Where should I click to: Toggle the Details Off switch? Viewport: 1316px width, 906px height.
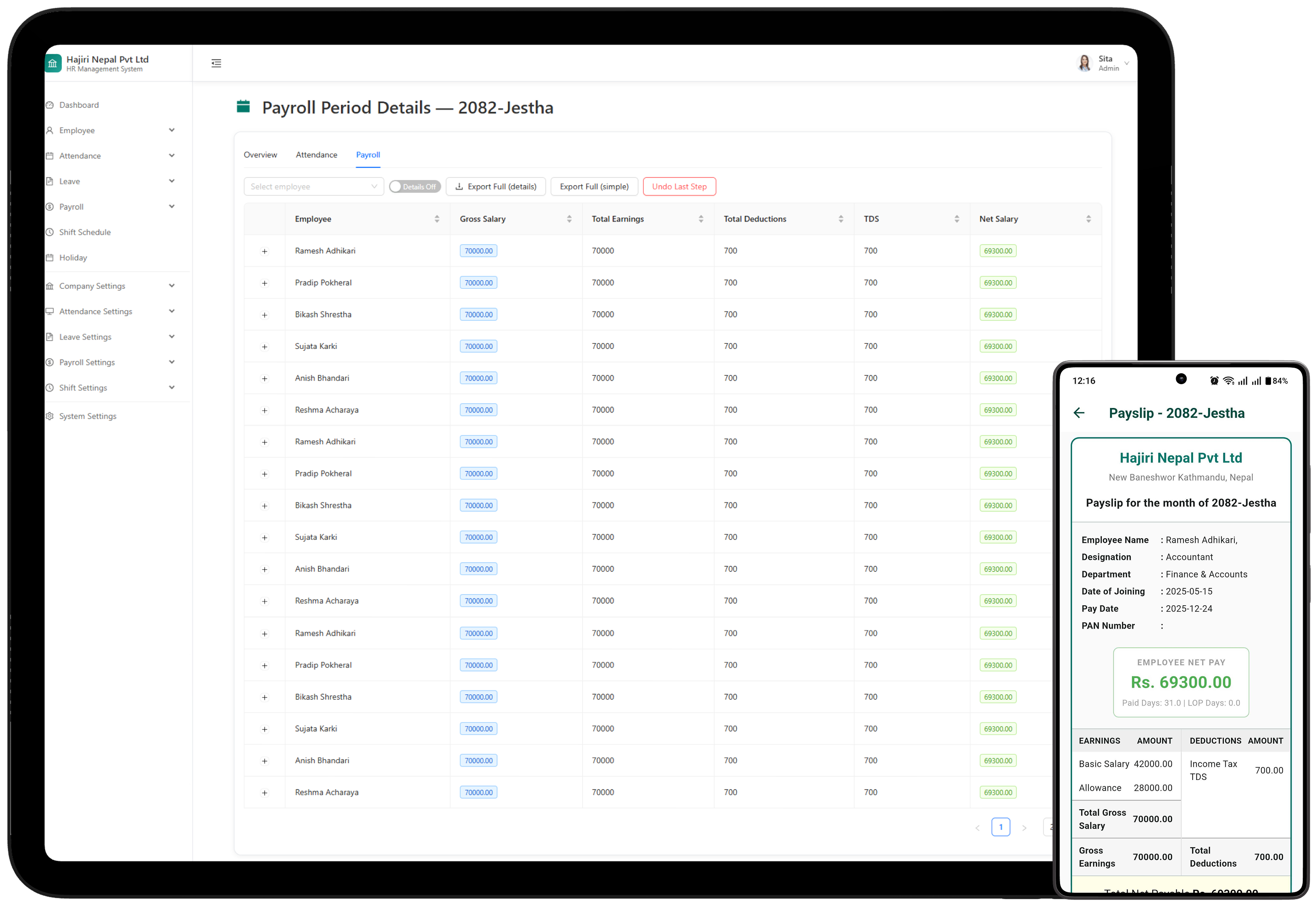tap(415, 187)
